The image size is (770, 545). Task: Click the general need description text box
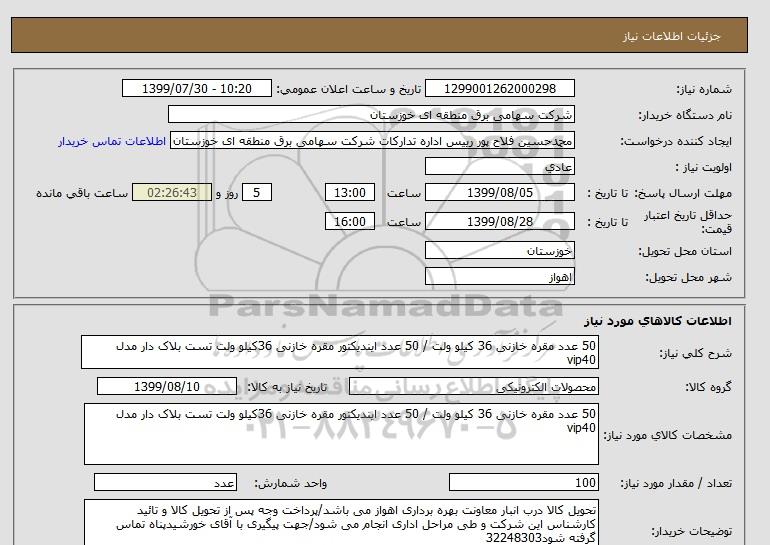coord(340,353)
